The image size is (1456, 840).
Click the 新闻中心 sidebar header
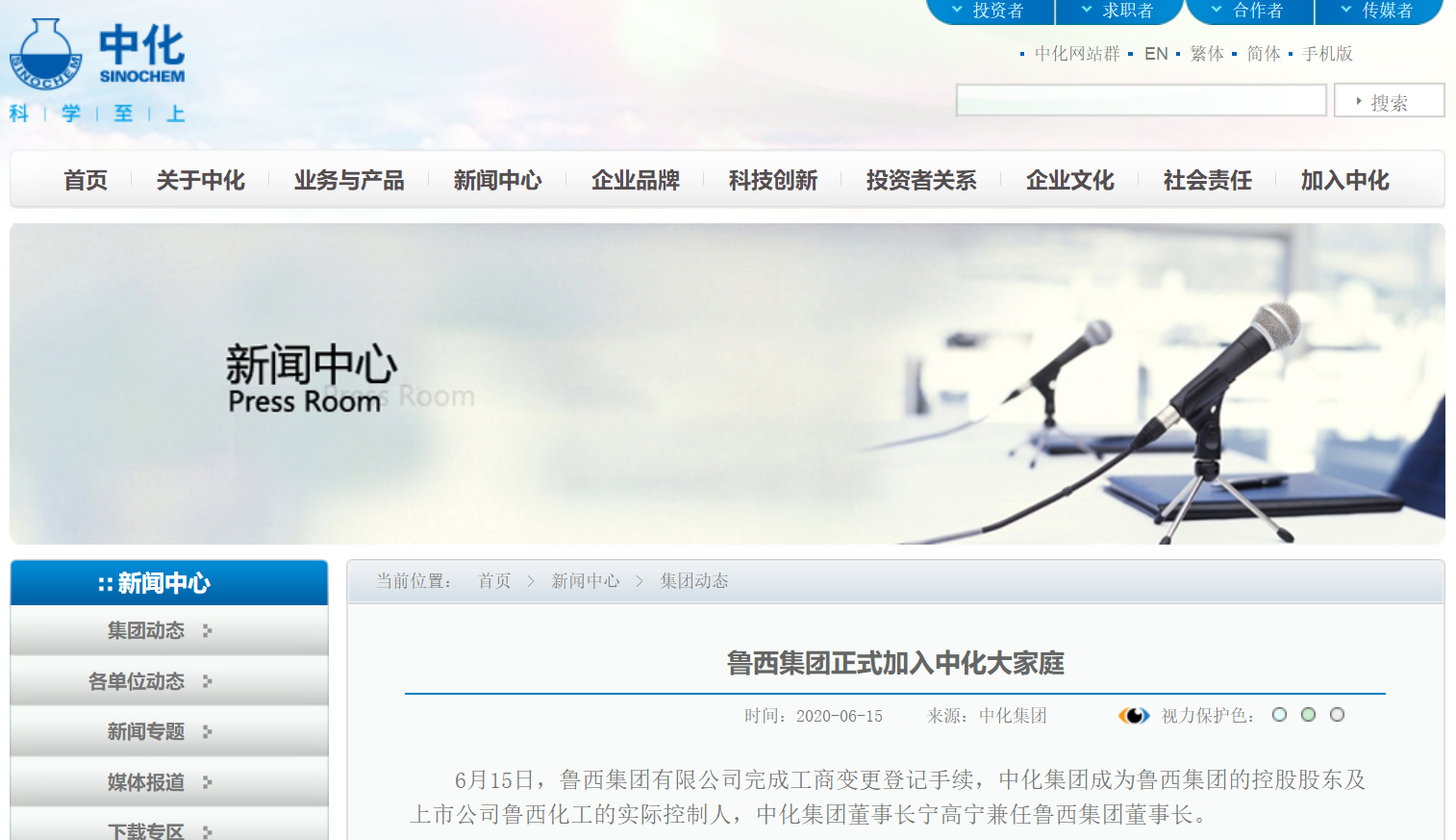click(x=169, y=583)
